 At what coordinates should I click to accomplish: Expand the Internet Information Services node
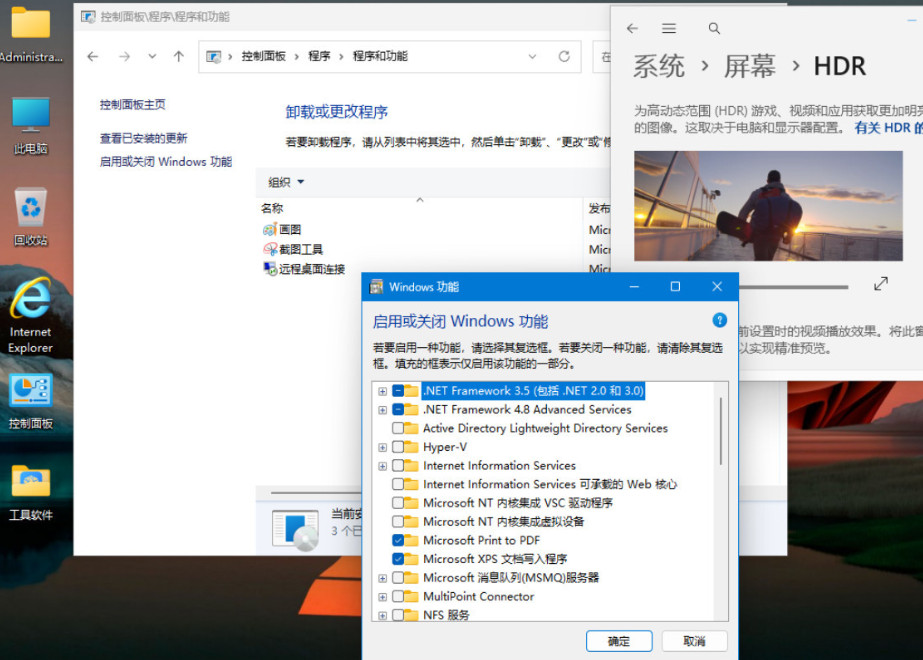[383, 466]
